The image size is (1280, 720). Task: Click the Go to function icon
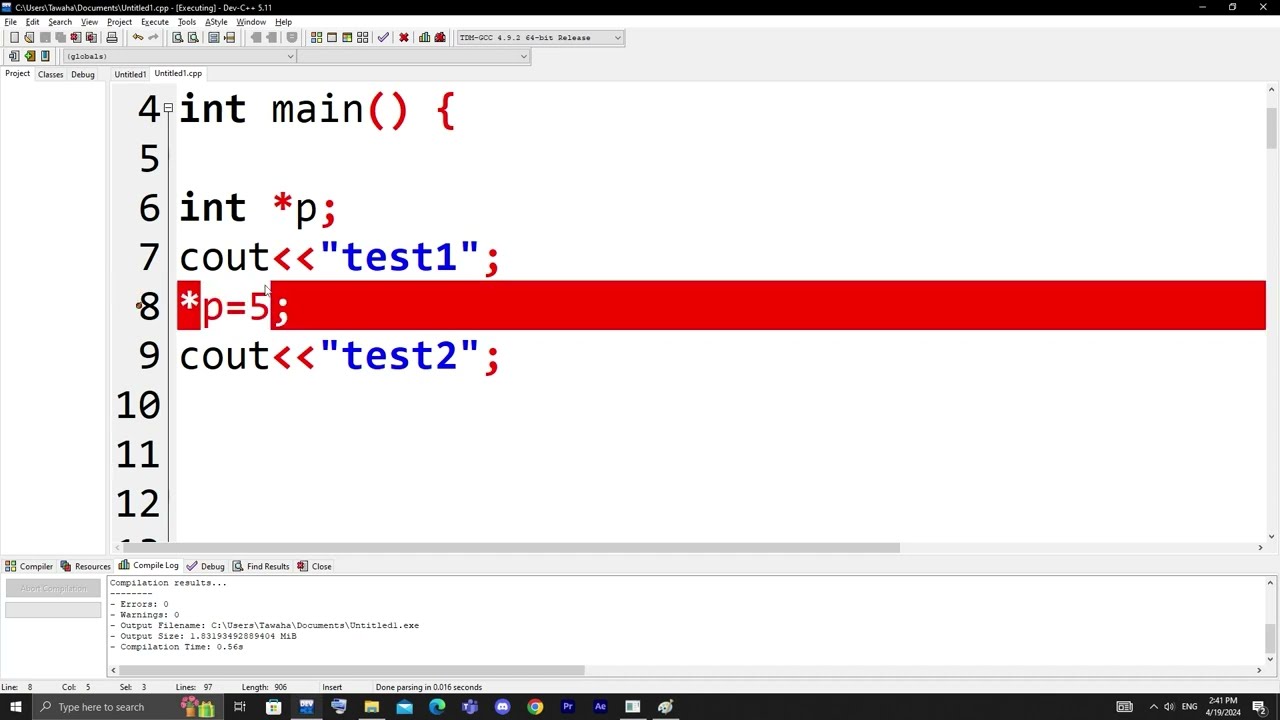click(213, 37)
